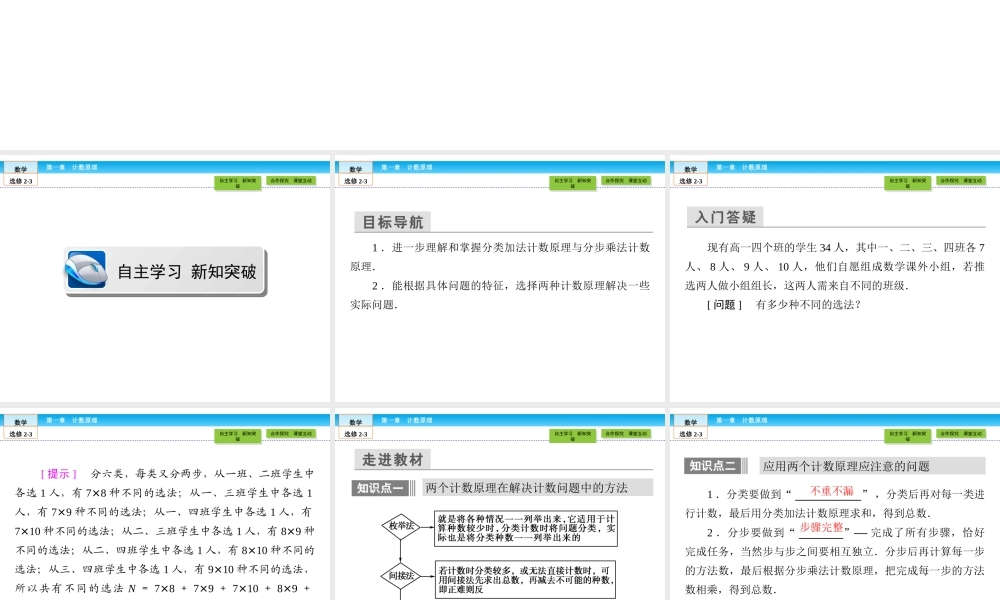
Task: Expand the 自主学习 新知突破 green tab
Action: point(237,182)
